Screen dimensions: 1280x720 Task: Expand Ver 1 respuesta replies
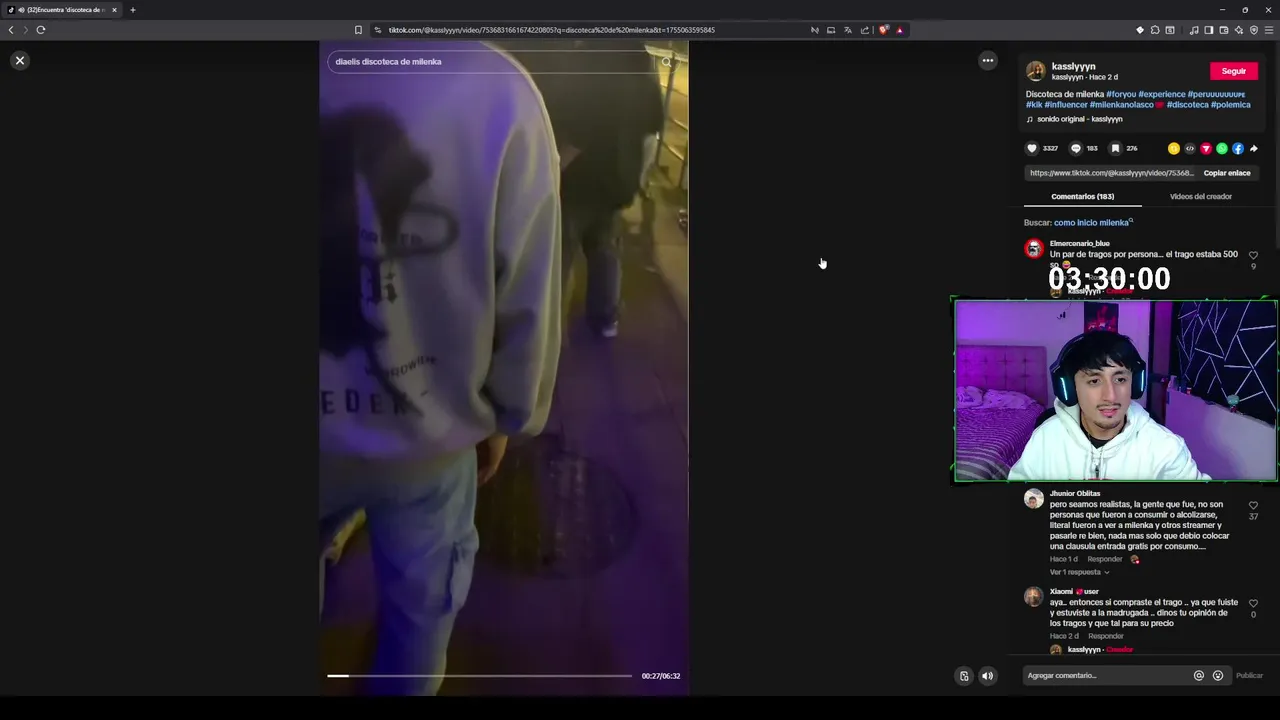[x=1079, y=572]
